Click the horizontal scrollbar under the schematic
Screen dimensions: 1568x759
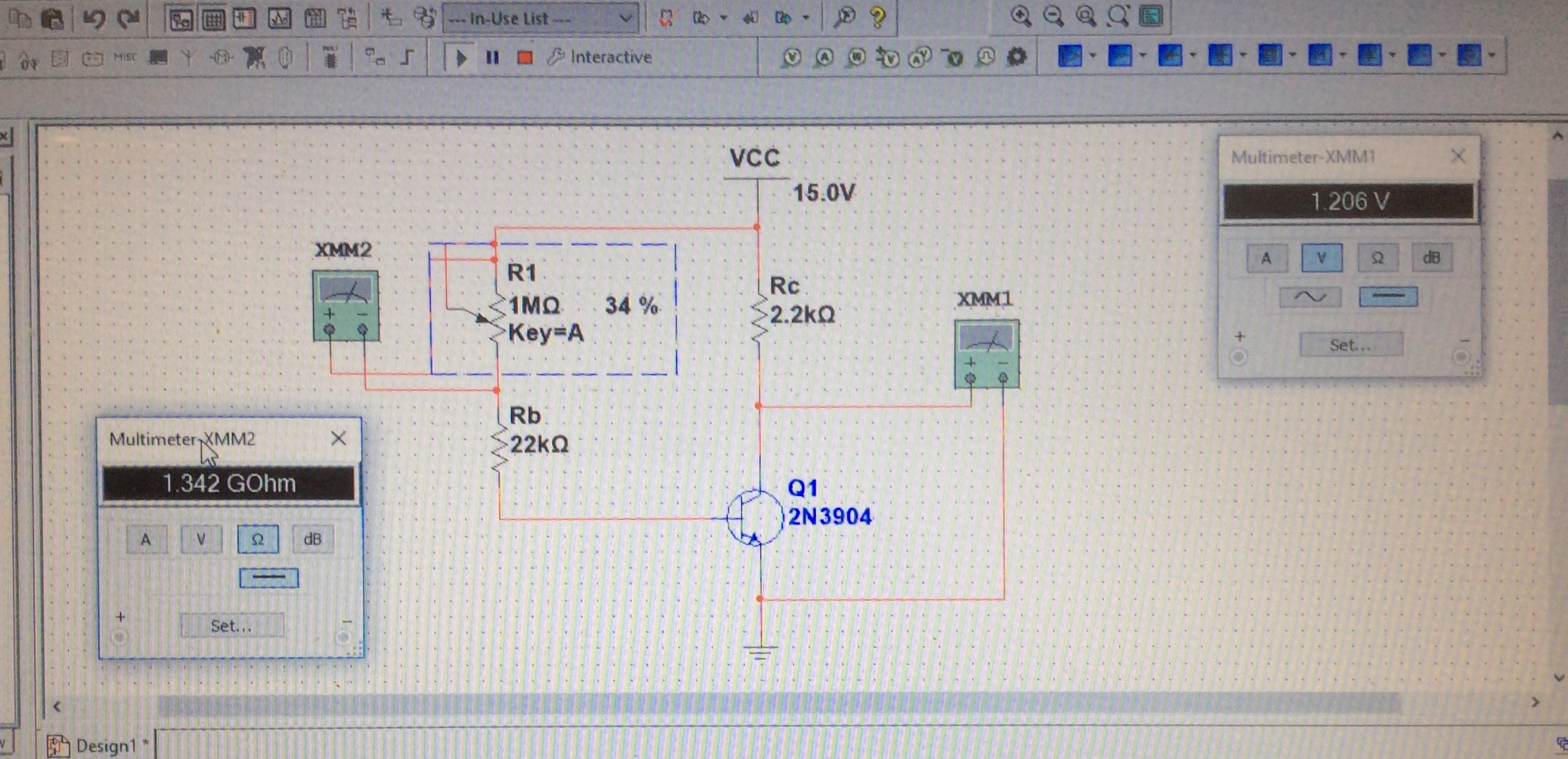click(773, 704)
